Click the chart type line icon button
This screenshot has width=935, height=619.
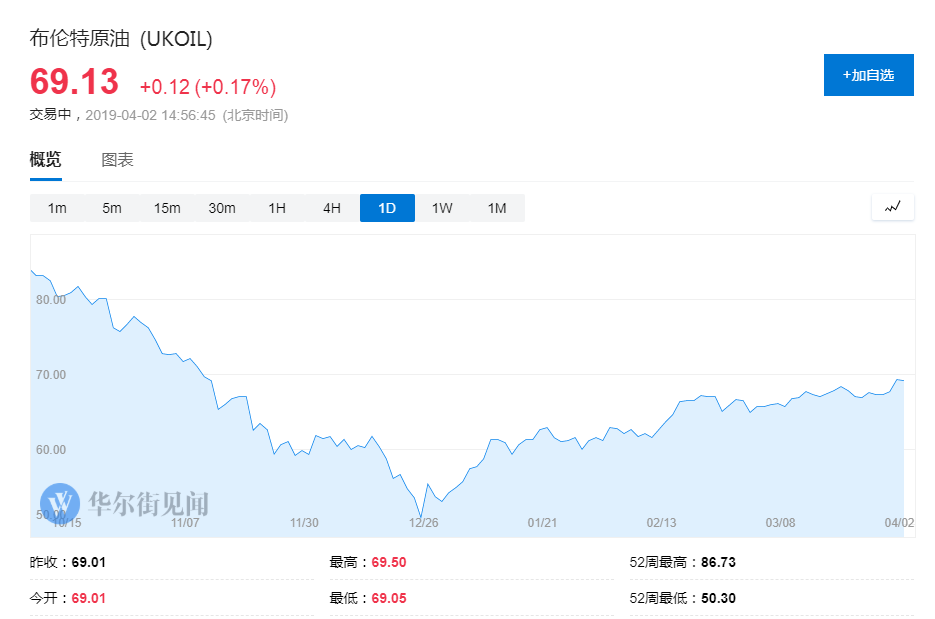[892, 207]
